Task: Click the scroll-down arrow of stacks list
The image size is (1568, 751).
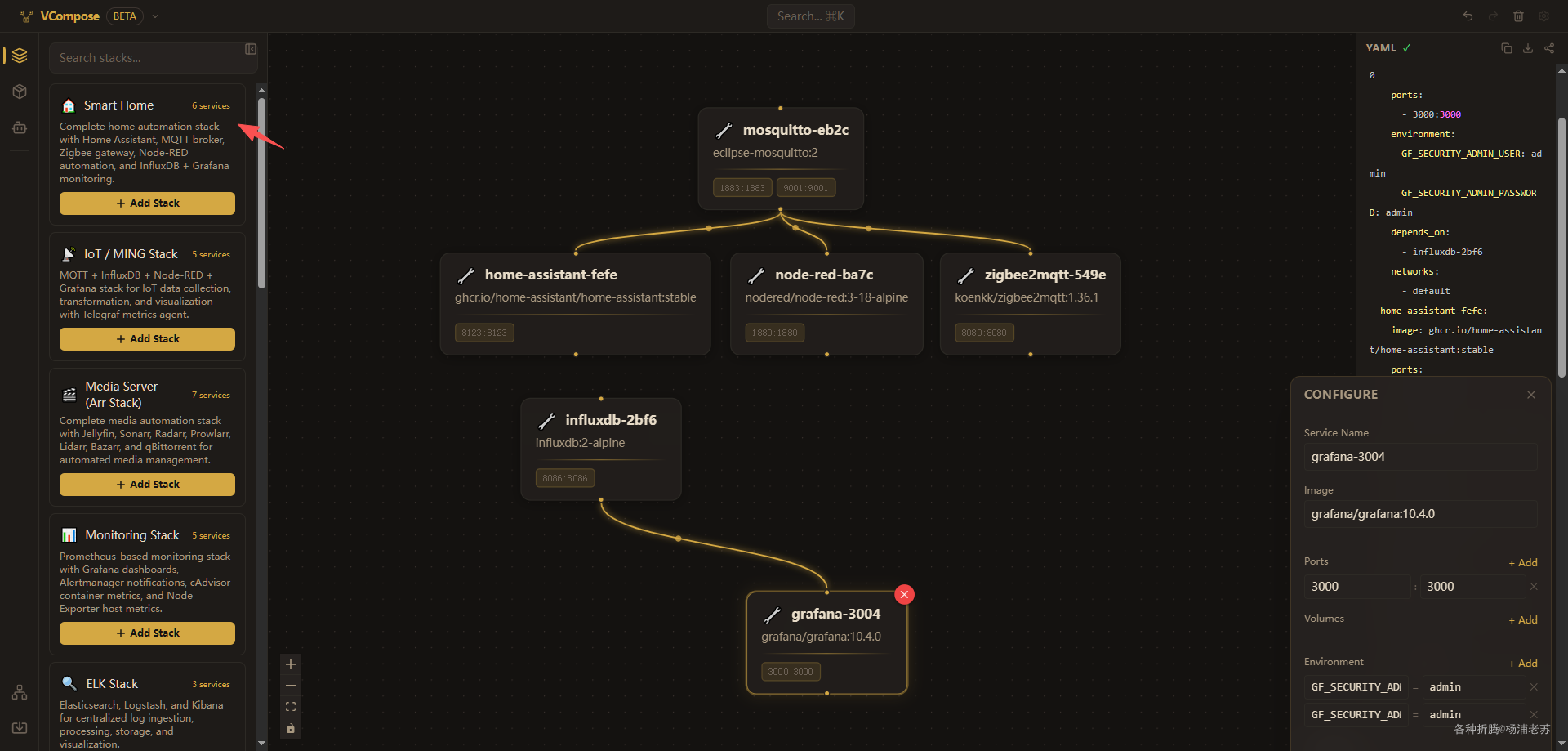Action: click(261, 744)
